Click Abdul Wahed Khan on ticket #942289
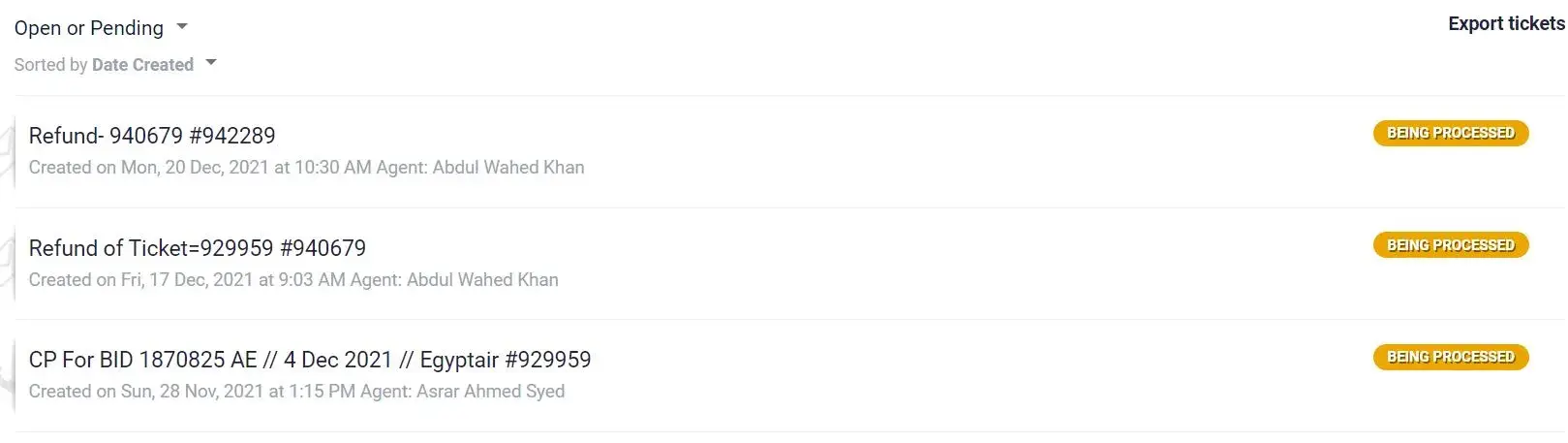 click(508, 168)
